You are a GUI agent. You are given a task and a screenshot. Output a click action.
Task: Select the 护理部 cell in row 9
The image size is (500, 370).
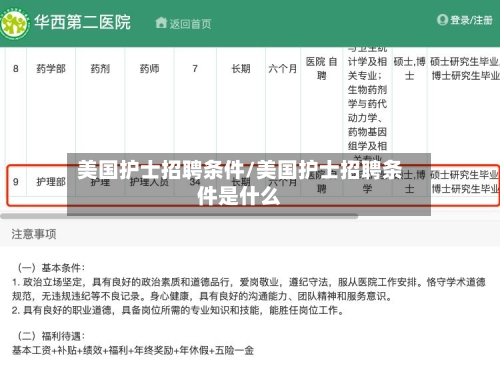coord(51,182)
